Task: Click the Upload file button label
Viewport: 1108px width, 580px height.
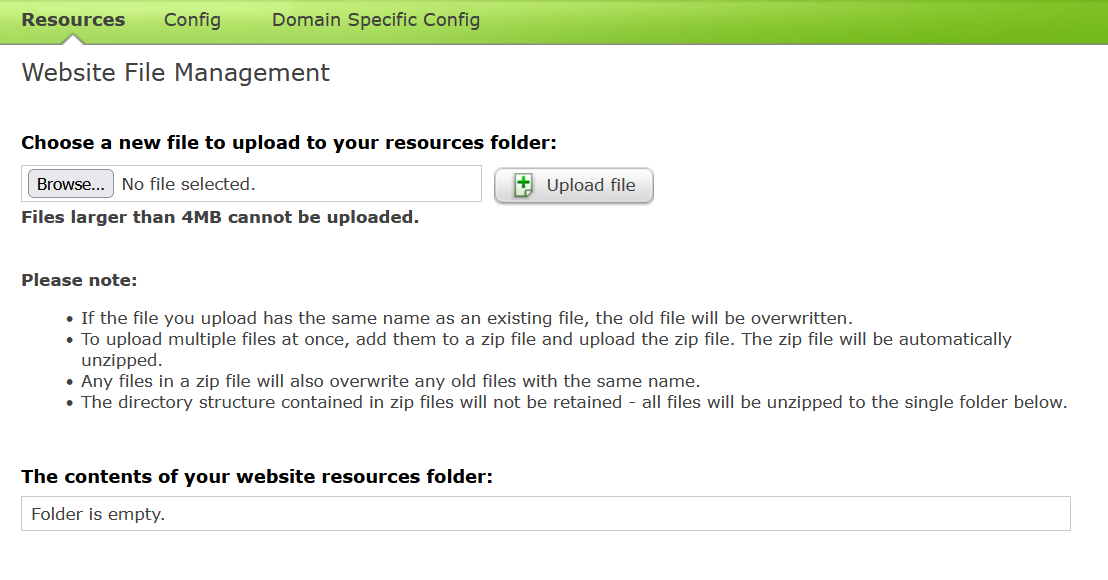Action: coord(591,185)
